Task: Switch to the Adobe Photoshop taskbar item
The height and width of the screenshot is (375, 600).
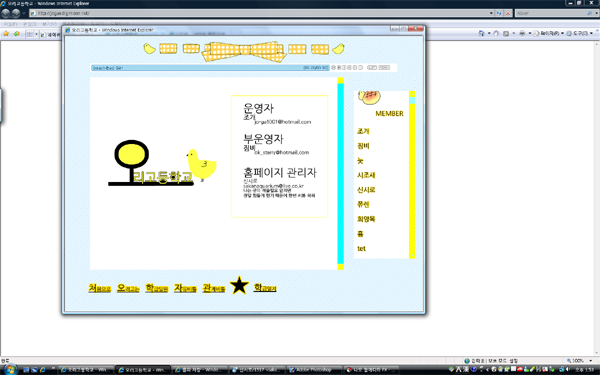Action: coord(315,370)
